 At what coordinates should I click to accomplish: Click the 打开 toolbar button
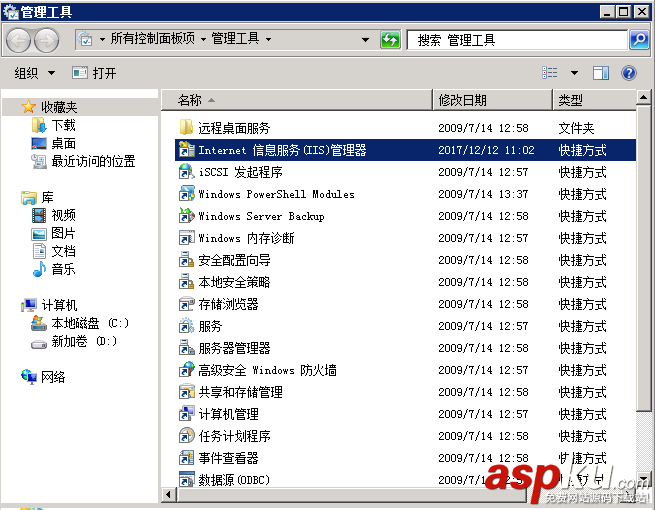pos(95,73)
